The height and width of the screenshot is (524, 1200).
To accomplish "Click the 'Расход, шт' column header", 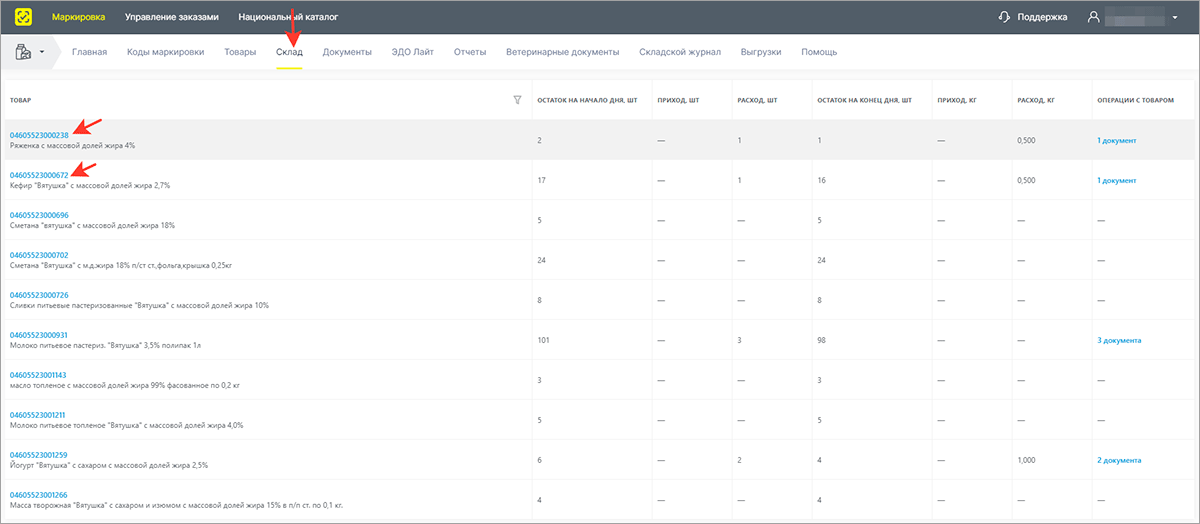I will click(758, 100).
